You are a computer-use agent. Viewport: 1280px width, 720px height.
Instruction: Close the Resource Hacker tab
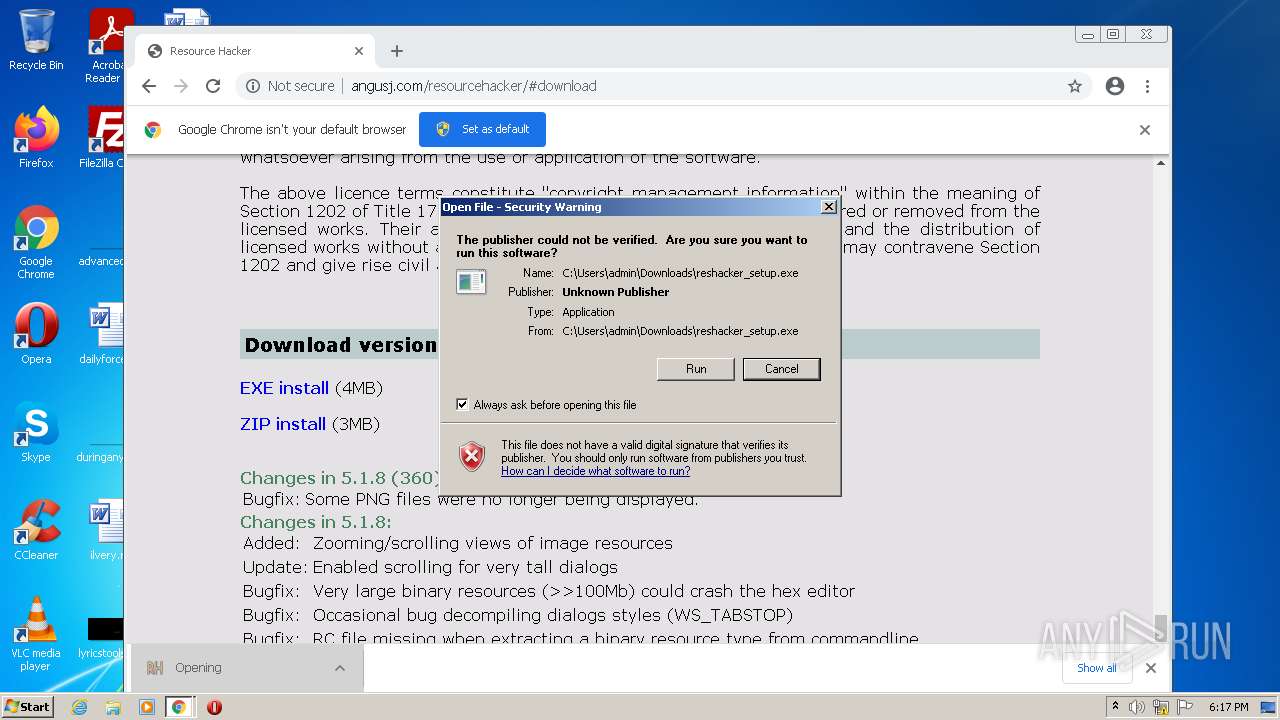point(359,51)
